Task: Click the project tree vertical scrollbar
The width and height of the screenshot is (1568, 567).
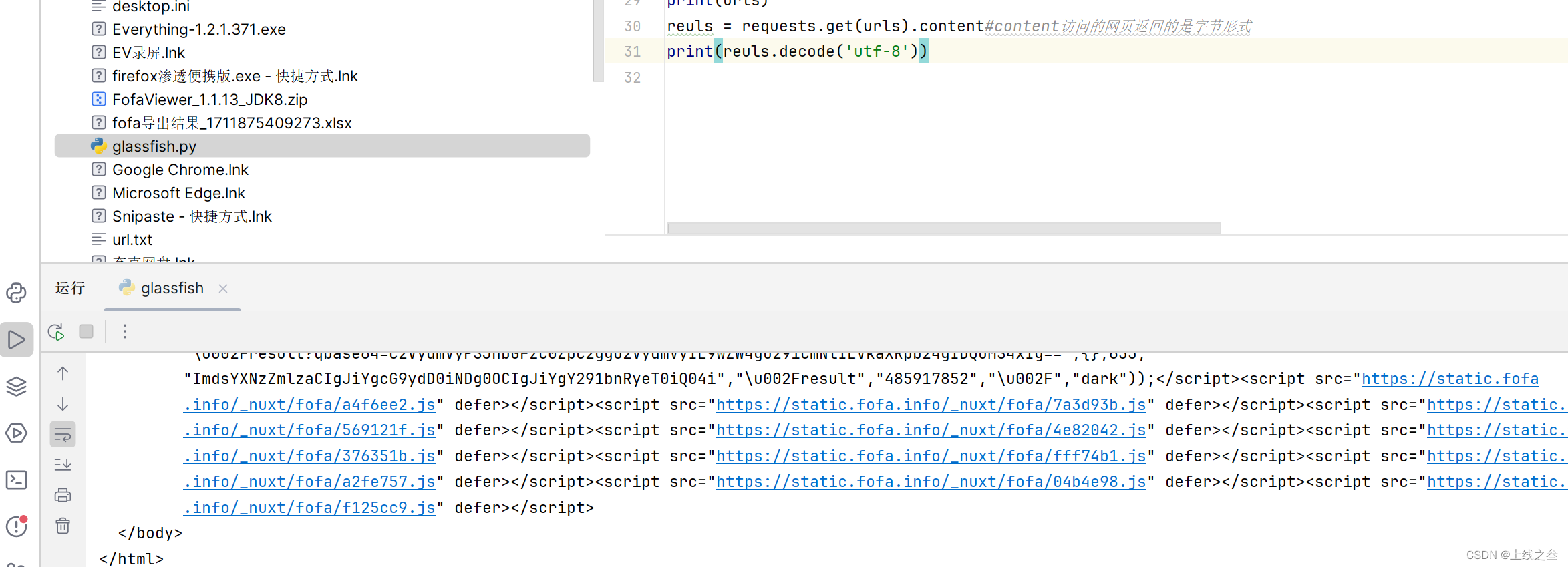Action: (598, 40)
